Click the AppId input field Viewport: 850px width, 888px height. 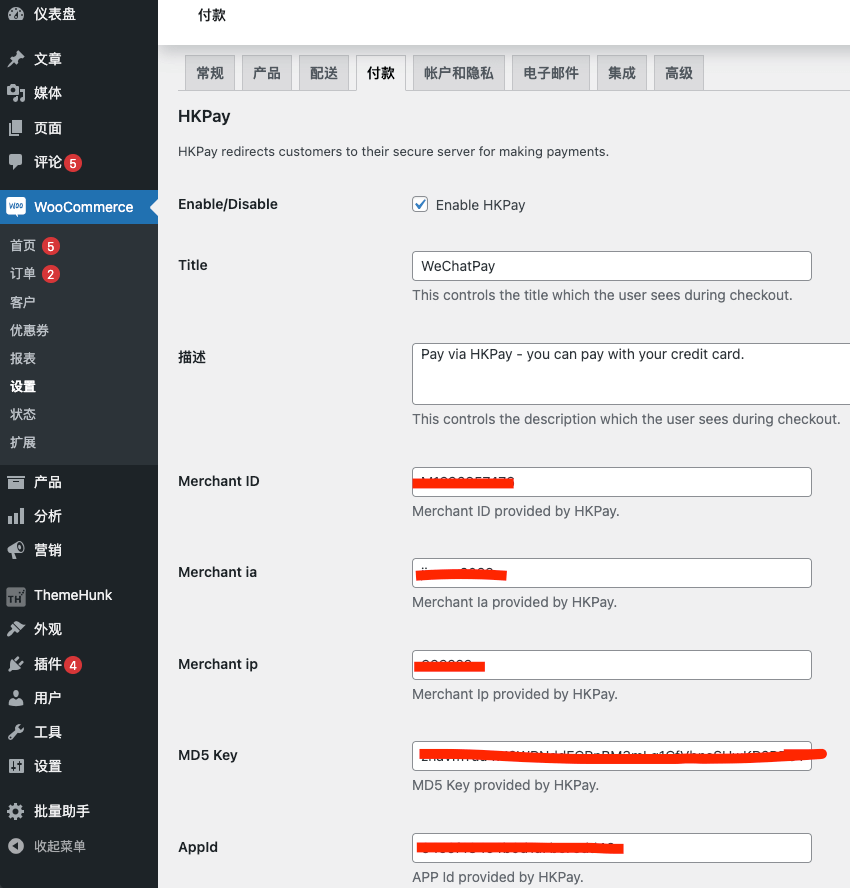click(612, 848)
